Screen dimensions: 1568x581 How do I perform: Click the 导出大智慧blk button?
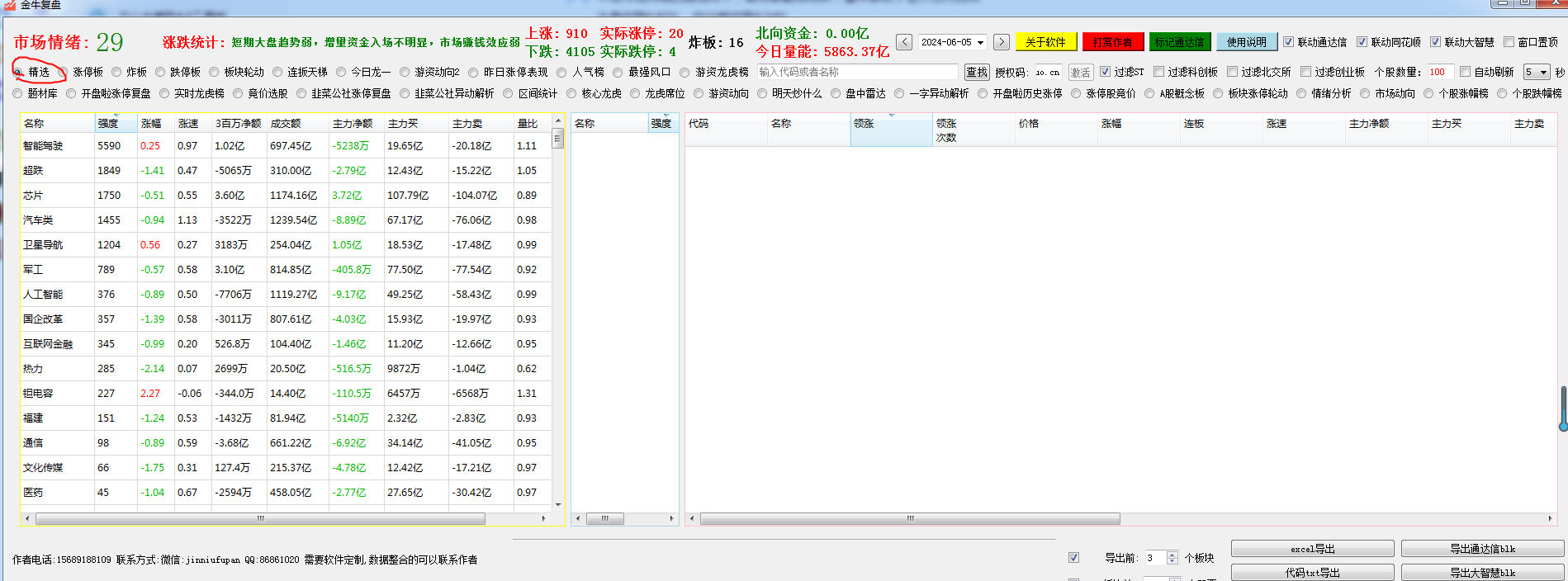1482,573
